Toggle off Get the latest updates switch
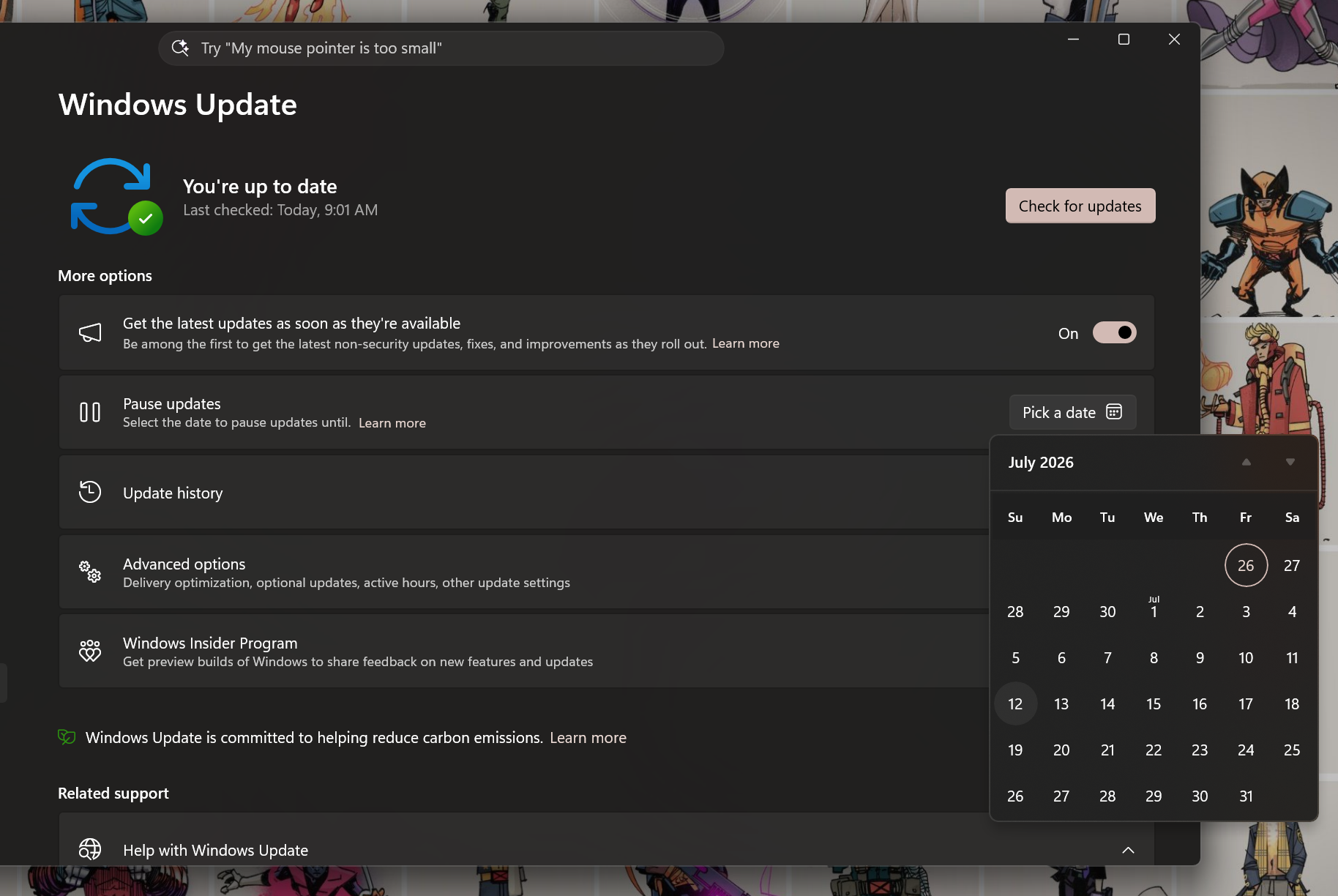Screen dimensions: 1338x896 (1114, 332)
